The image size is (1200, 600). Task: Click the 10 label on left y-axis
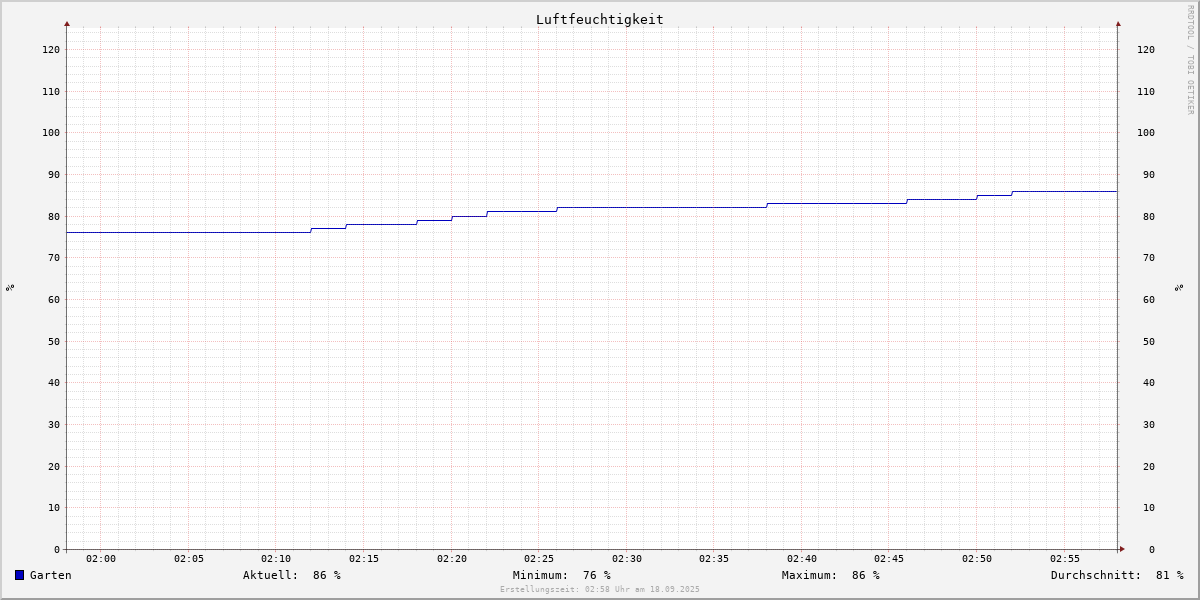click(54, 507)
